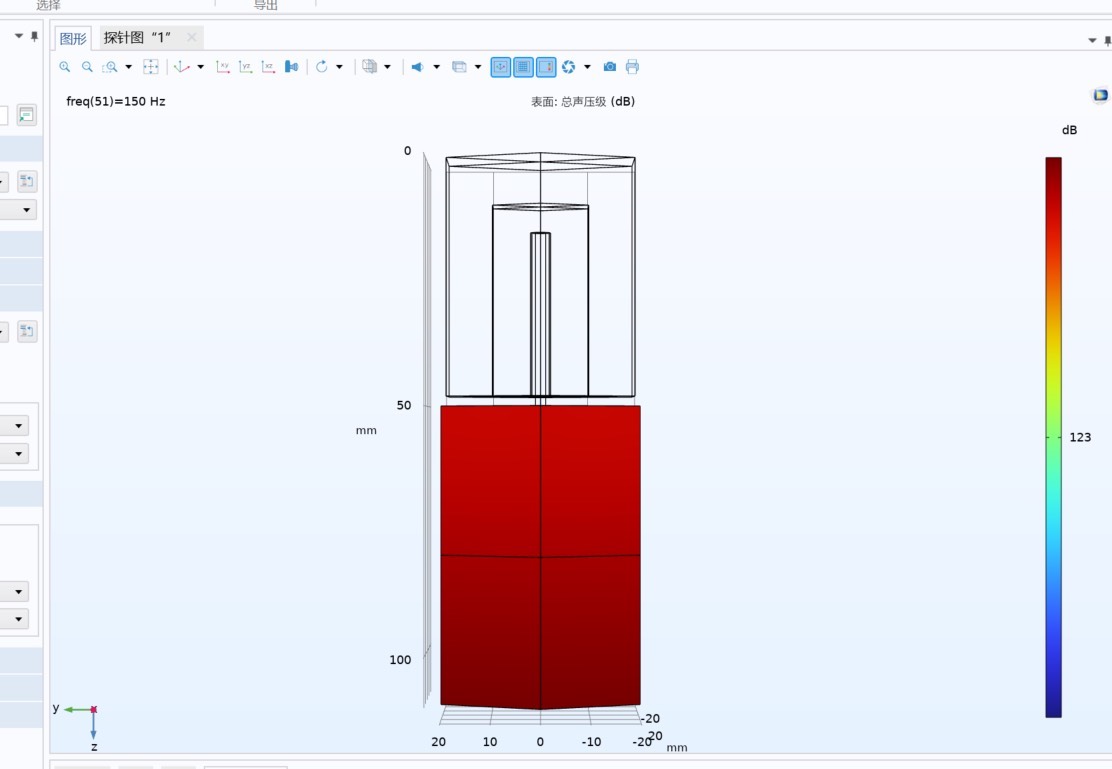Switch to the XZ plane view
This screenshot has height=769, width=1112.
click(268, 67)
